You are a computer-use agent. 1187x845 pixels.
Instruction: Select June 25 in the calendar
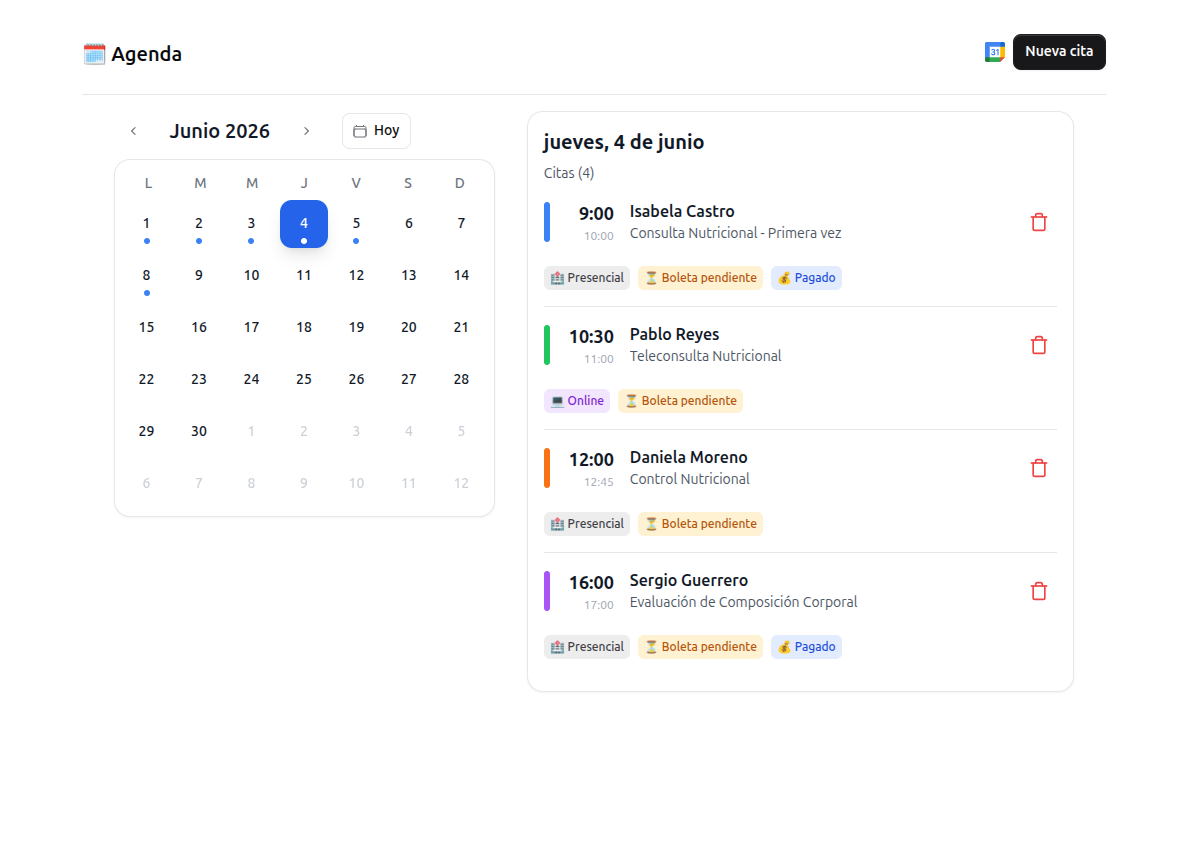pyautogui.click(x=304, y=379)
